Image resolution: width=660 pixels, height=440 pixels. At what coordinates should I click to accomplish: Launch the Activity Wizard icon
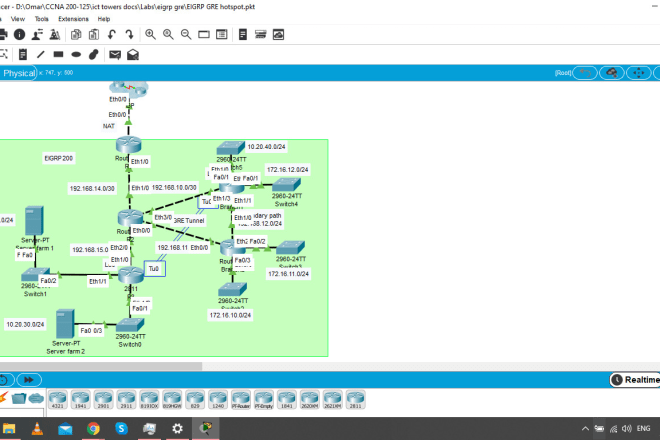[55, 35]
